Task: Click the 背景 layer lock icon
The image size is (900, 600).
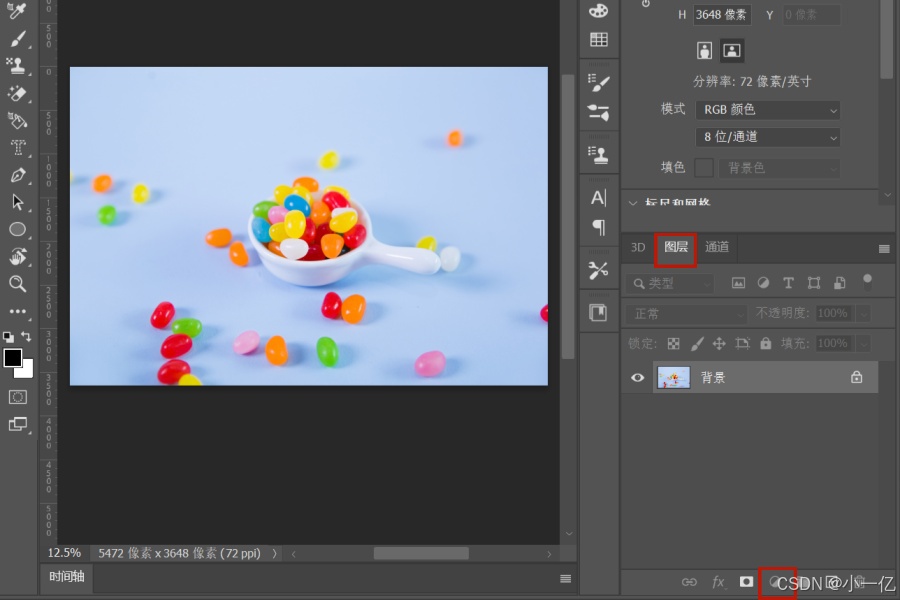Action: 856,377
